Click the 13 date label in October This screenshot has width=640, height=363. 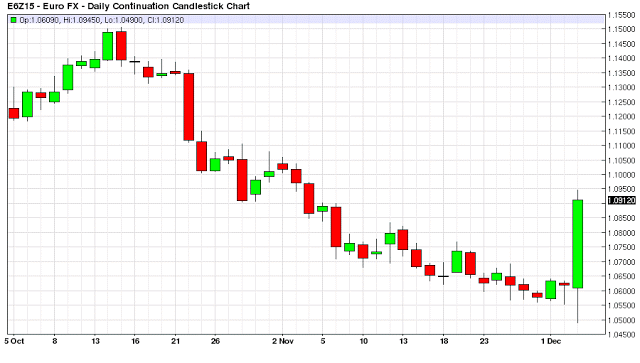pyautogui.click(x=95, y=341)
